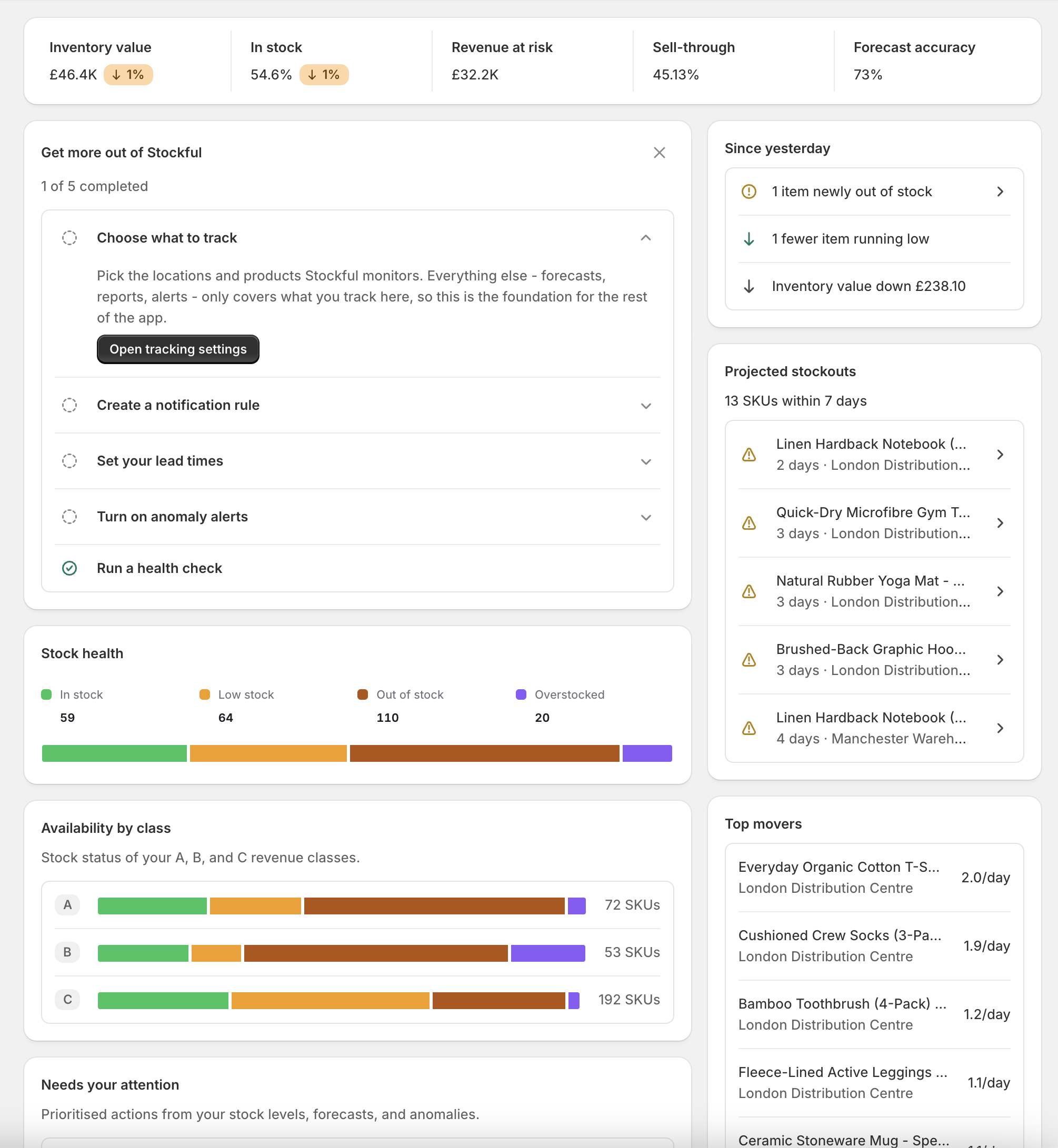Viewport: 1058px width, 1148px height.
Task: Expand the Set your lead times step
Action: [646, 461]
